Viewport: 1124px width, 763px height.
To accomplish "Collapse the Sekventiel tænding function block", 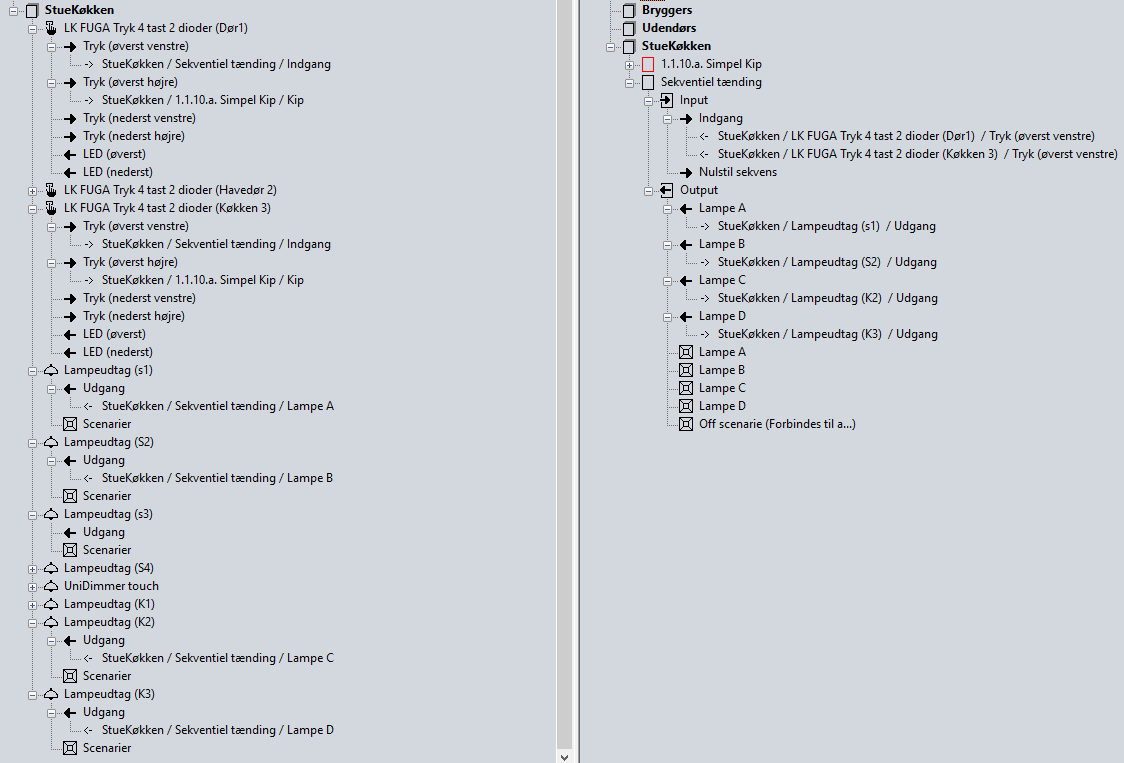I will point(630,82).
